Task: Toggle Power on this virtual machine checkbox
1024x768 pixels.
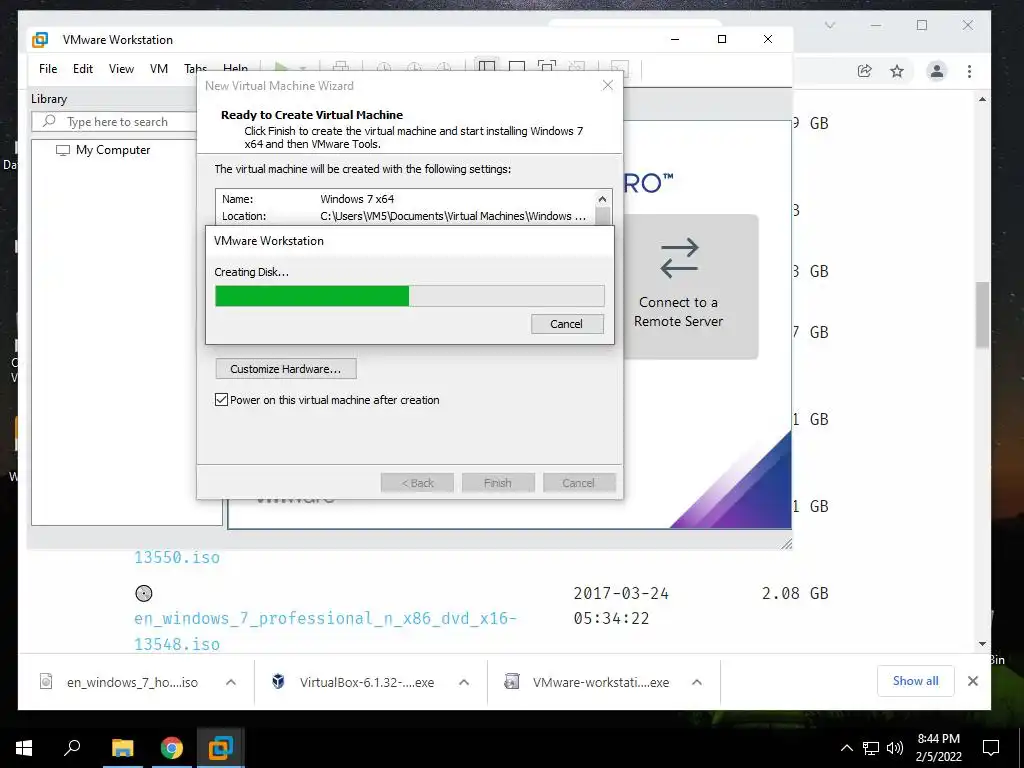Action: (x=221, y=400)
